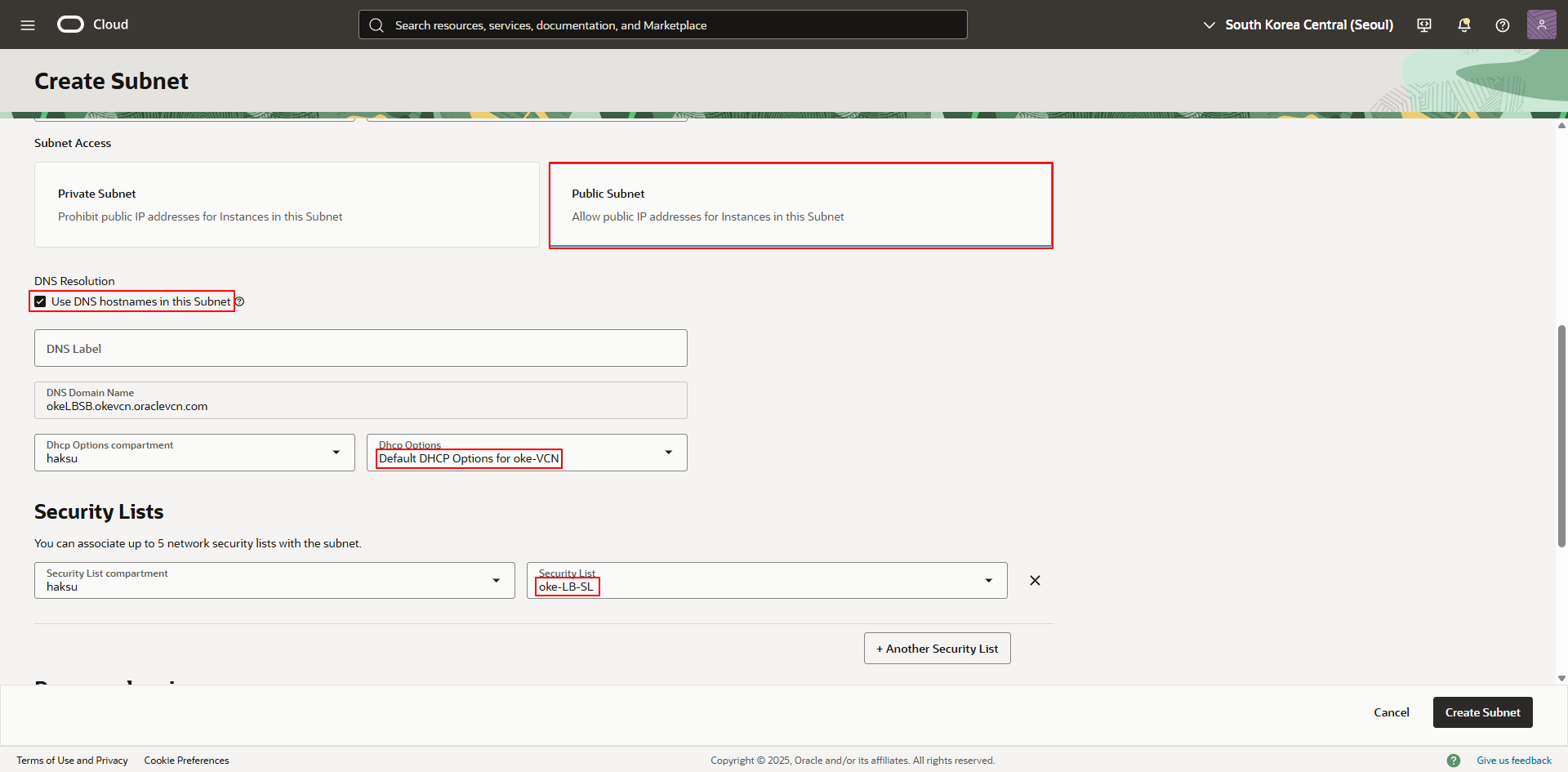The width and height of the screenshot is (1568, 772).
Task: Open the notifications bell
Action: click(1463, 25)
